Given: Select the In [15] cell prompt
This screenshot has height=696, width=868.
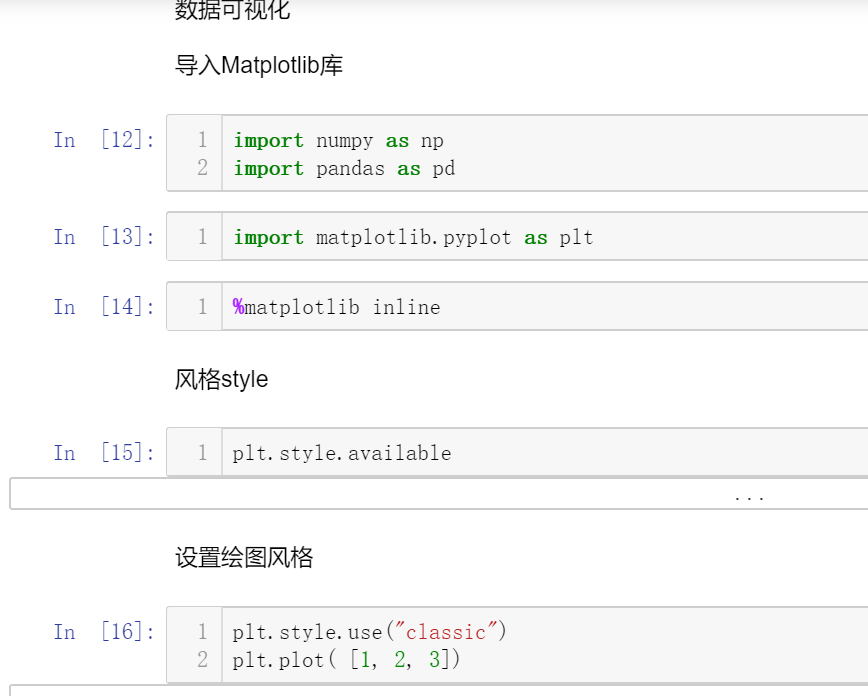Looking at the screenshot, I should pyautogui.click(x=104, y=453).
